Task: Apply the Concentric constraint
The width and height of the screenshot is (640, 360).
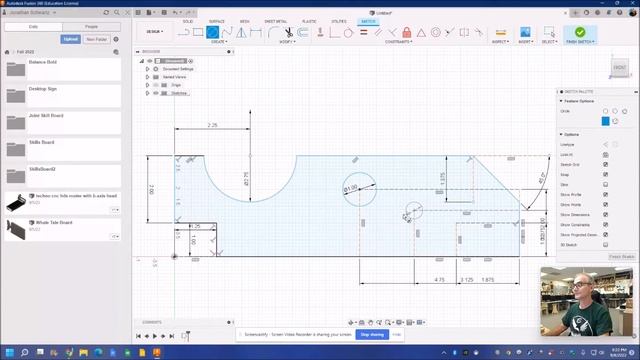Action: pos(436,32)
